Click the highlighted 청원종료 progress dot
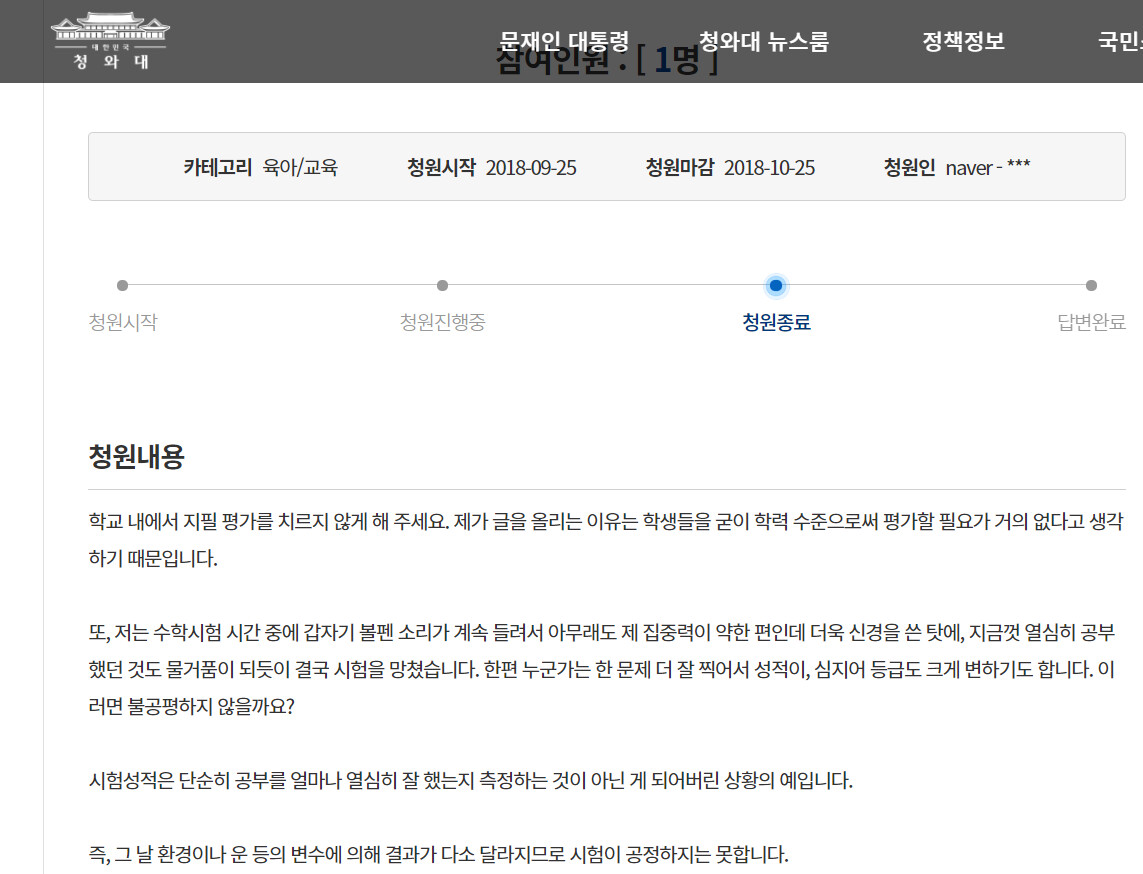 click(x=777, y=285)
